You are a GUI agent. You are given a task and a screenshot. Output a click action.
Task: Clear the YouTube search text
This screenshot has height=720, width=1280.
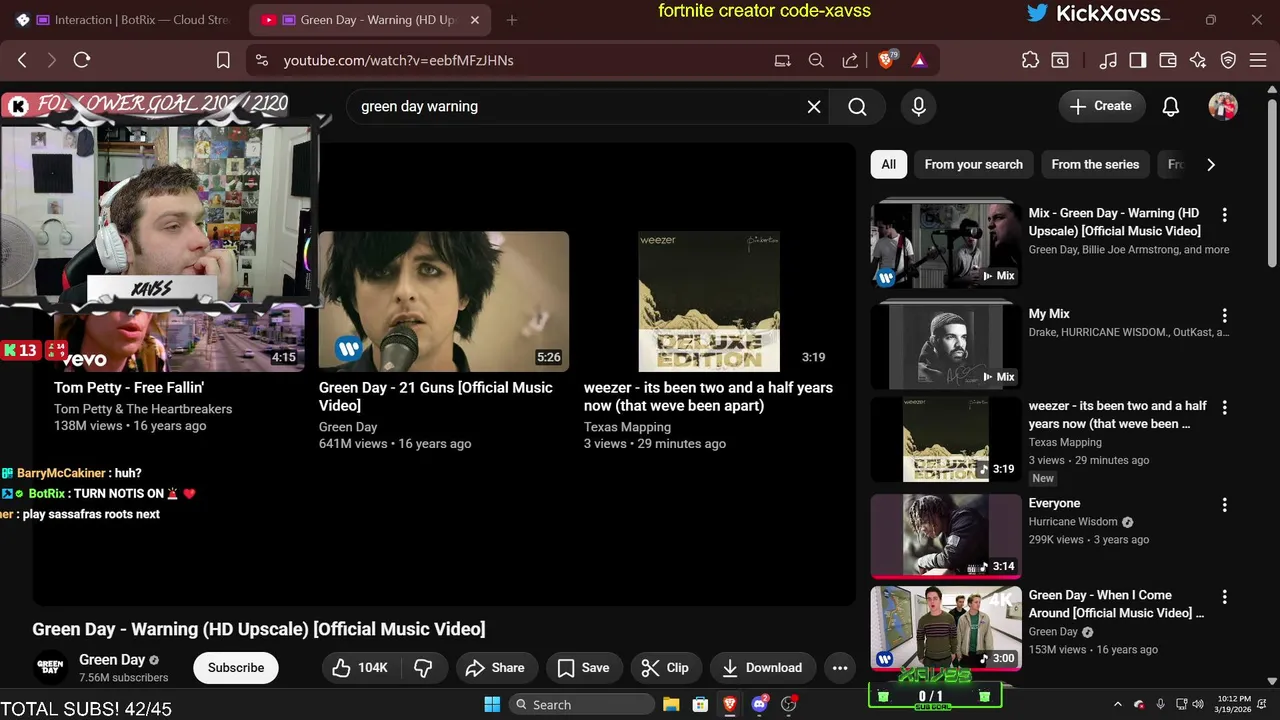tap(814, 106)
